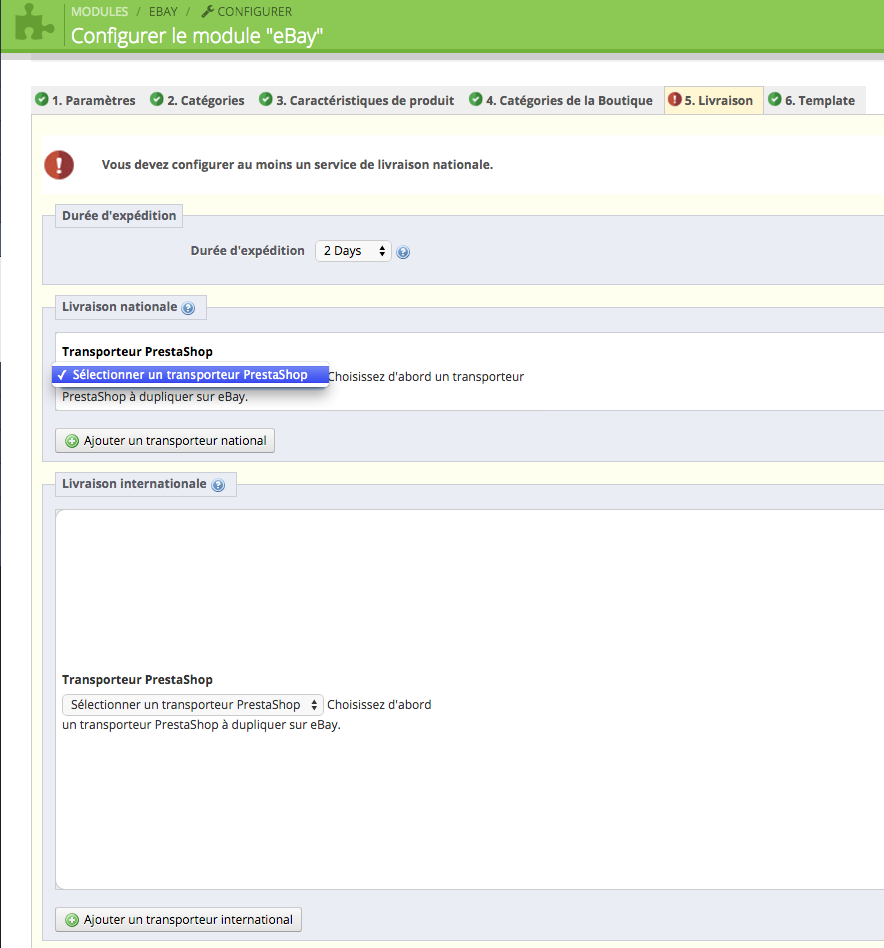This screenshot has height=948, width=884.
Task: Click green check on Catégories de la Boutique tab
Action: point(476,99)
